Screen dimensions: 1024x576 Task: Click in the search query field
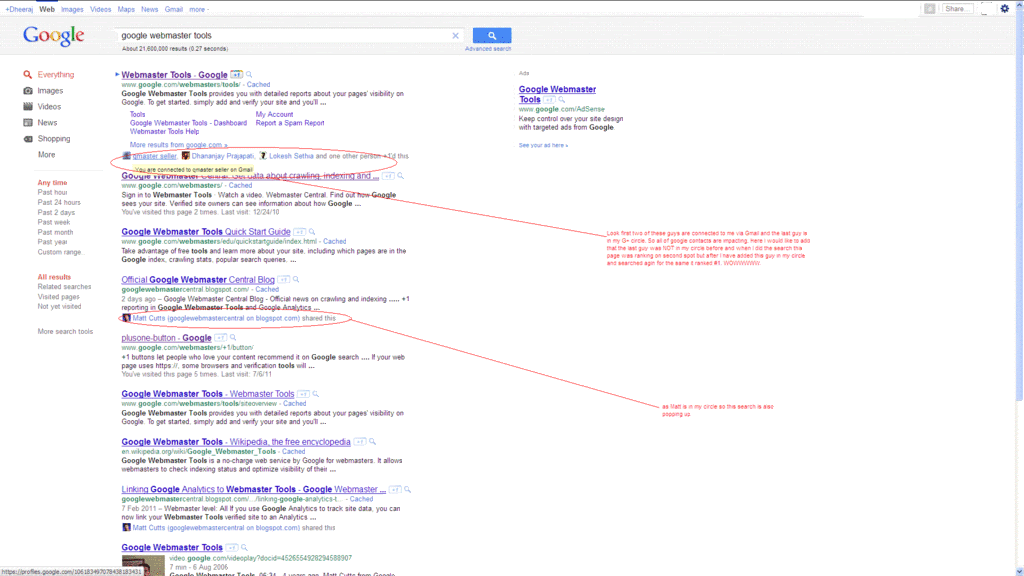(x=284, y=35)
